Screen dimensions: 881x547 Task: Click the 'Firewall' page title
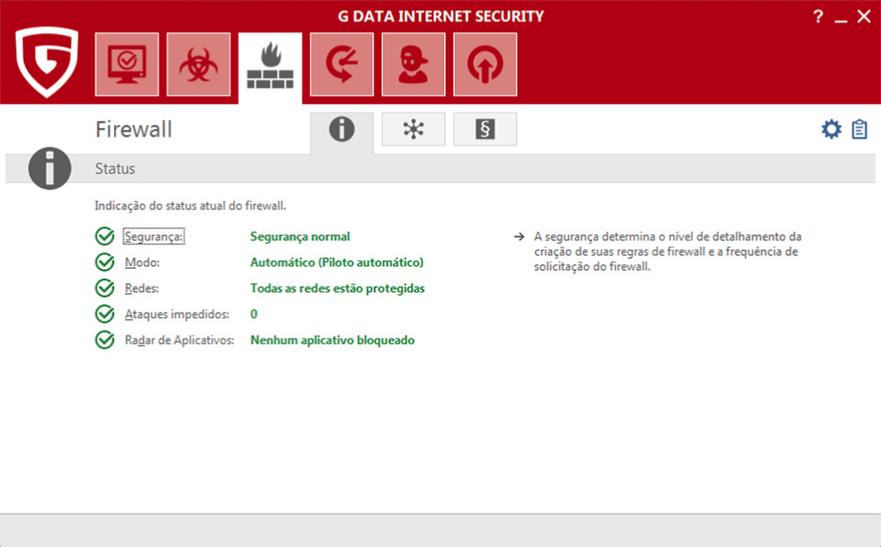coord(134,129)
